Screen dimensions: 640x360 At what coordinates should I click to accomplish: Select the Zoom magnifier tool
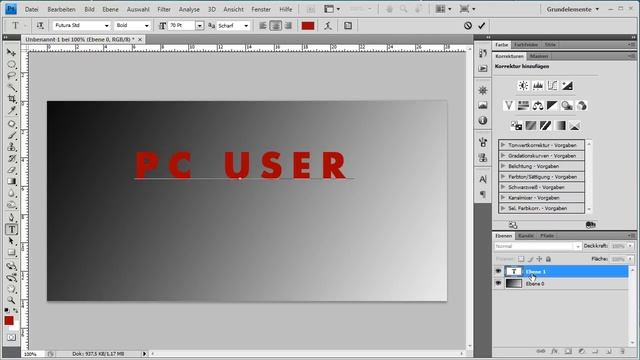coord(11,301)
